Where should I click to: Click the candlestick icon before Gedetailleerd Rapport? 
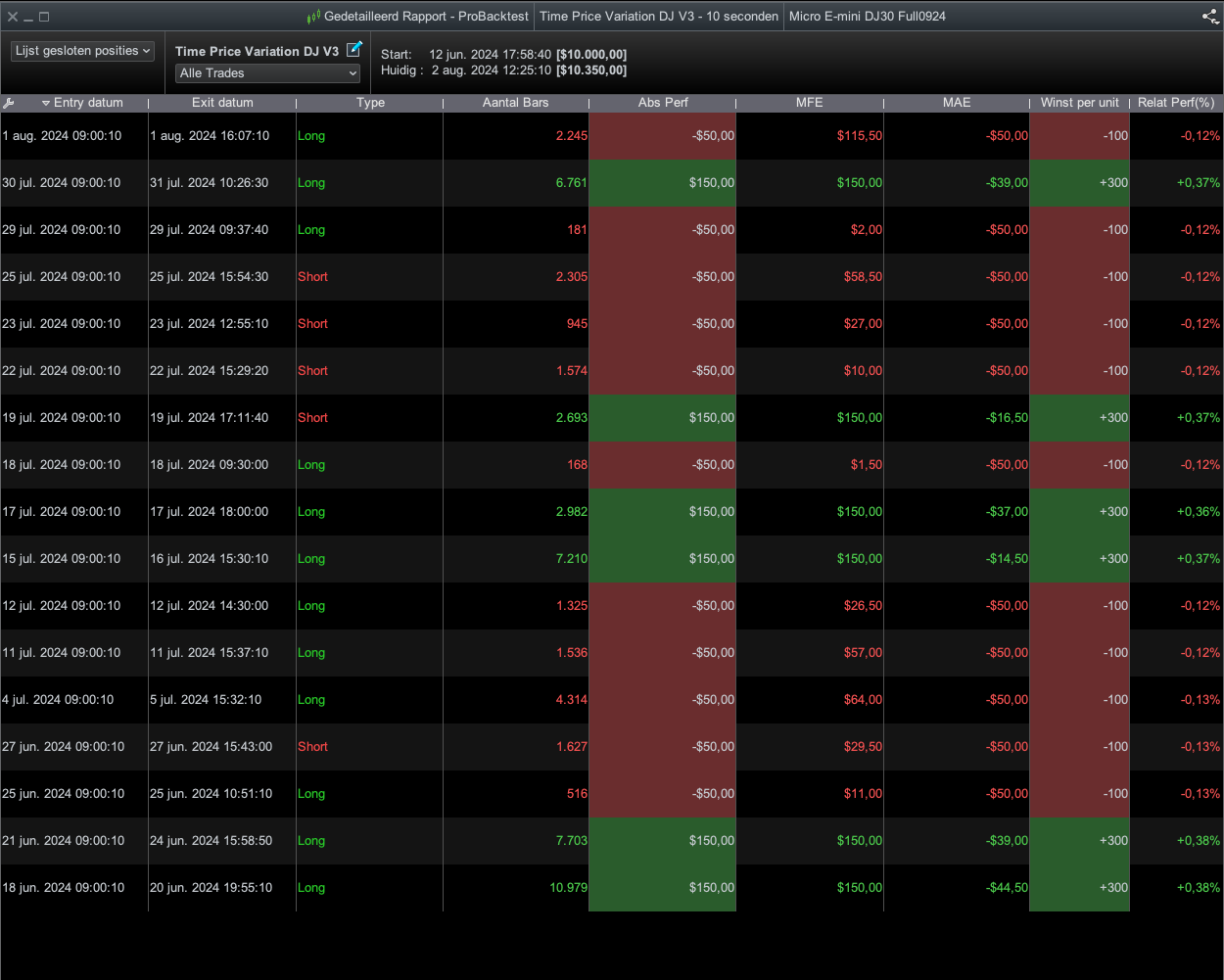(x=313, y=17)
